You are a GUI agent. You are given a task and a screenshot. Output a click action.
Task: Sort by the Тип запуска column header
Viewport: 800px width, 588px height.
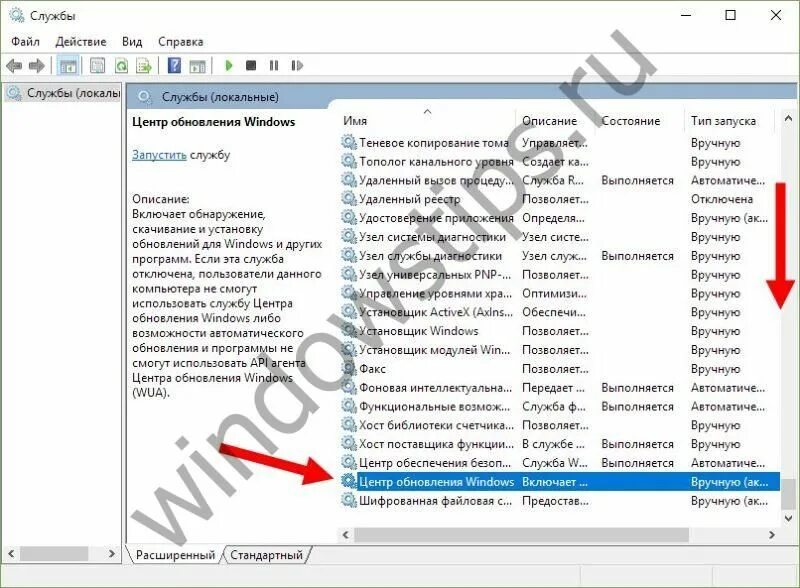click(x=723, y=121)
